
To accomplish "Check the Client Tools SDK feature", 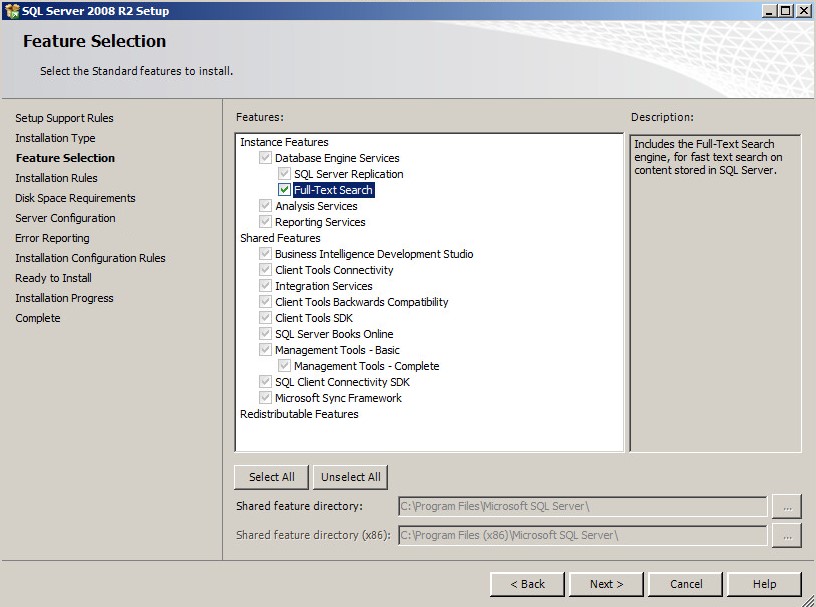I will point(265,317).
